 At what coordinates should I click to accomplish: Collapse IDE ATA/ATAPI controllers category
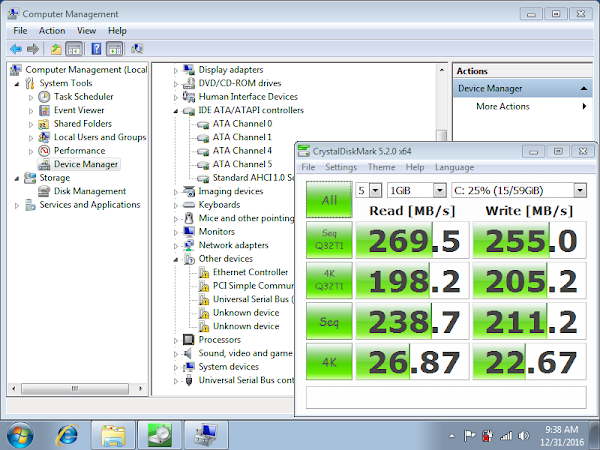coord(176,111)
